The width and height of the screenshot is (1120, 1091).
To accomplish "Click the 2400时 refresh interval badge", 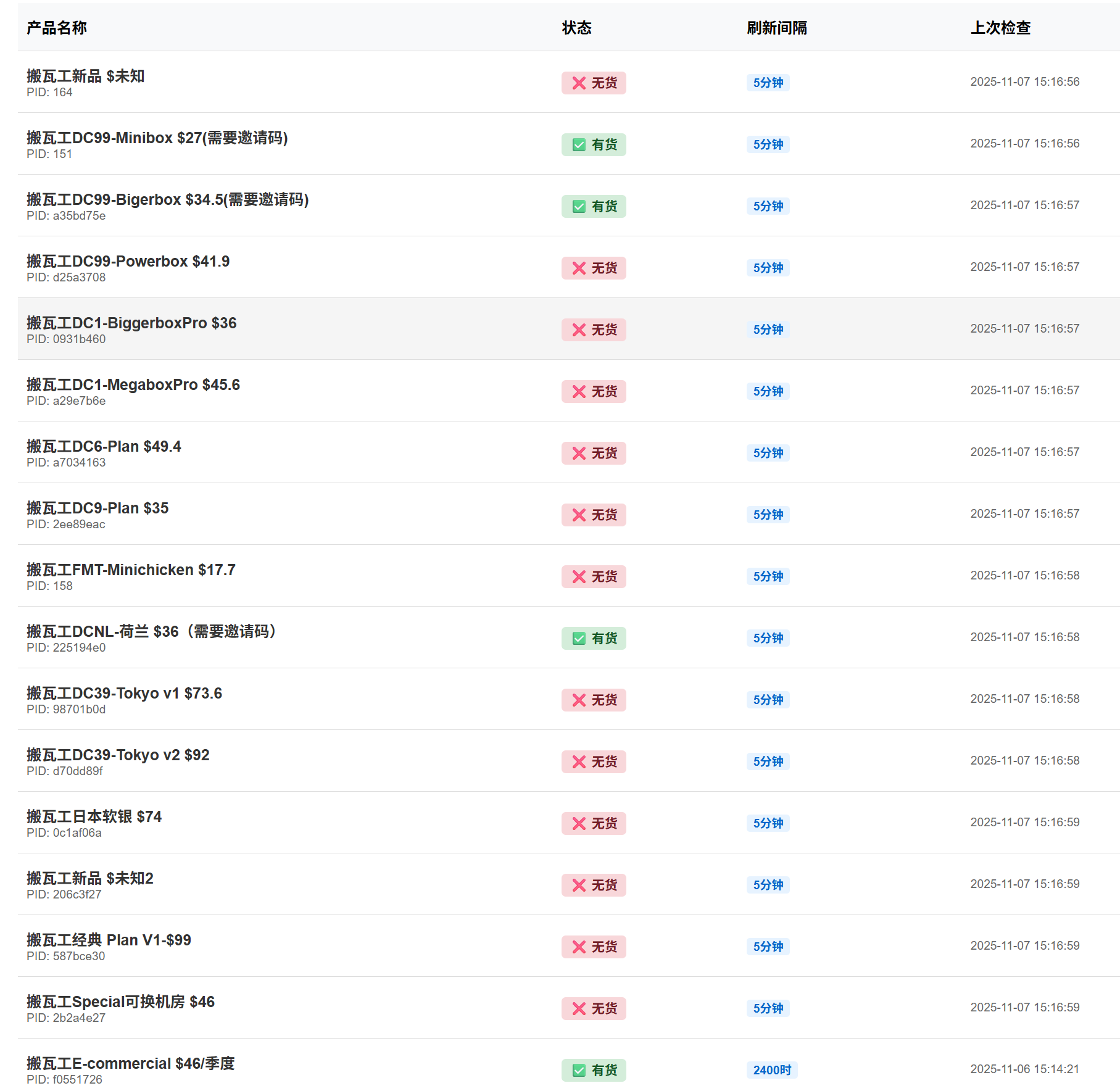I will coord(771,1070).
